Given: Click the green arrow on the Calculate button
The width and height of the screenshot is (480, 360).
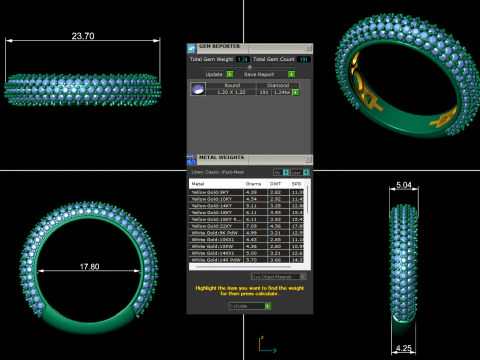Looking at the screenshot, I should click(268, 306).
